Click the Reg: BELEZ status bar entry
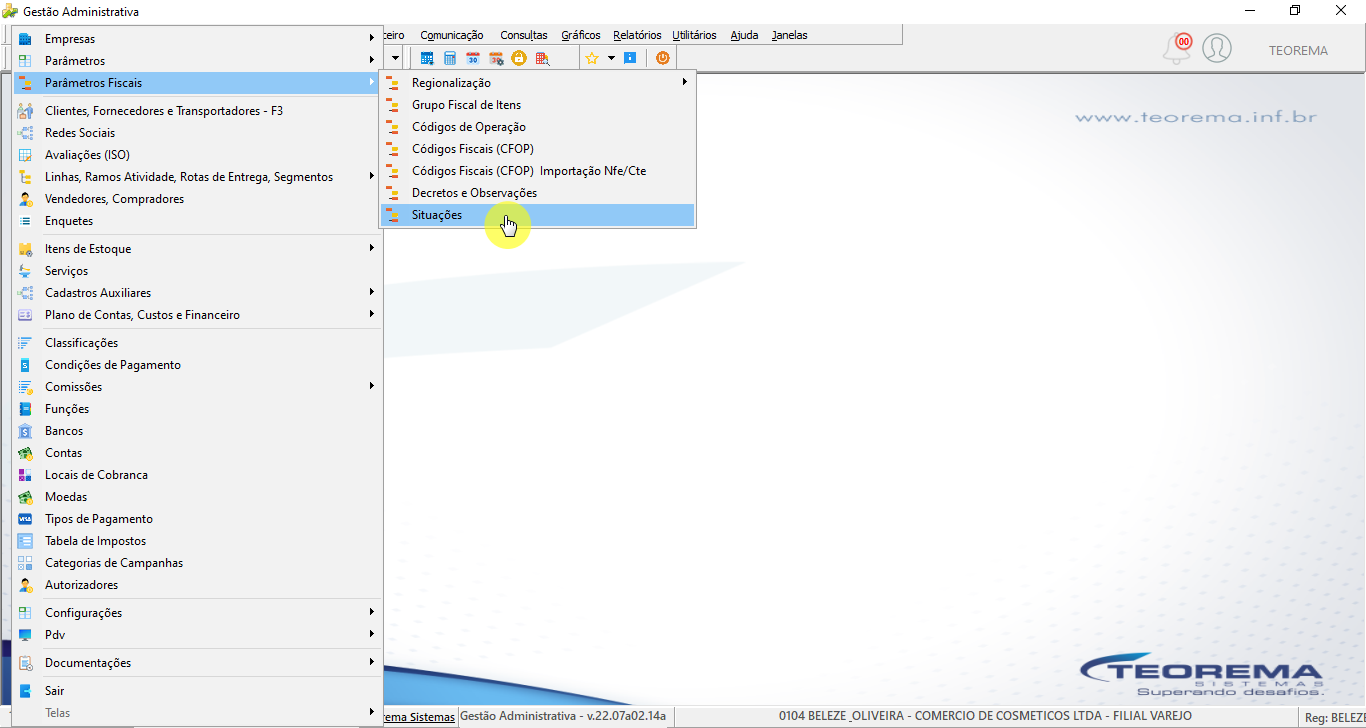1366x728 pixels. click(1334, 717)
